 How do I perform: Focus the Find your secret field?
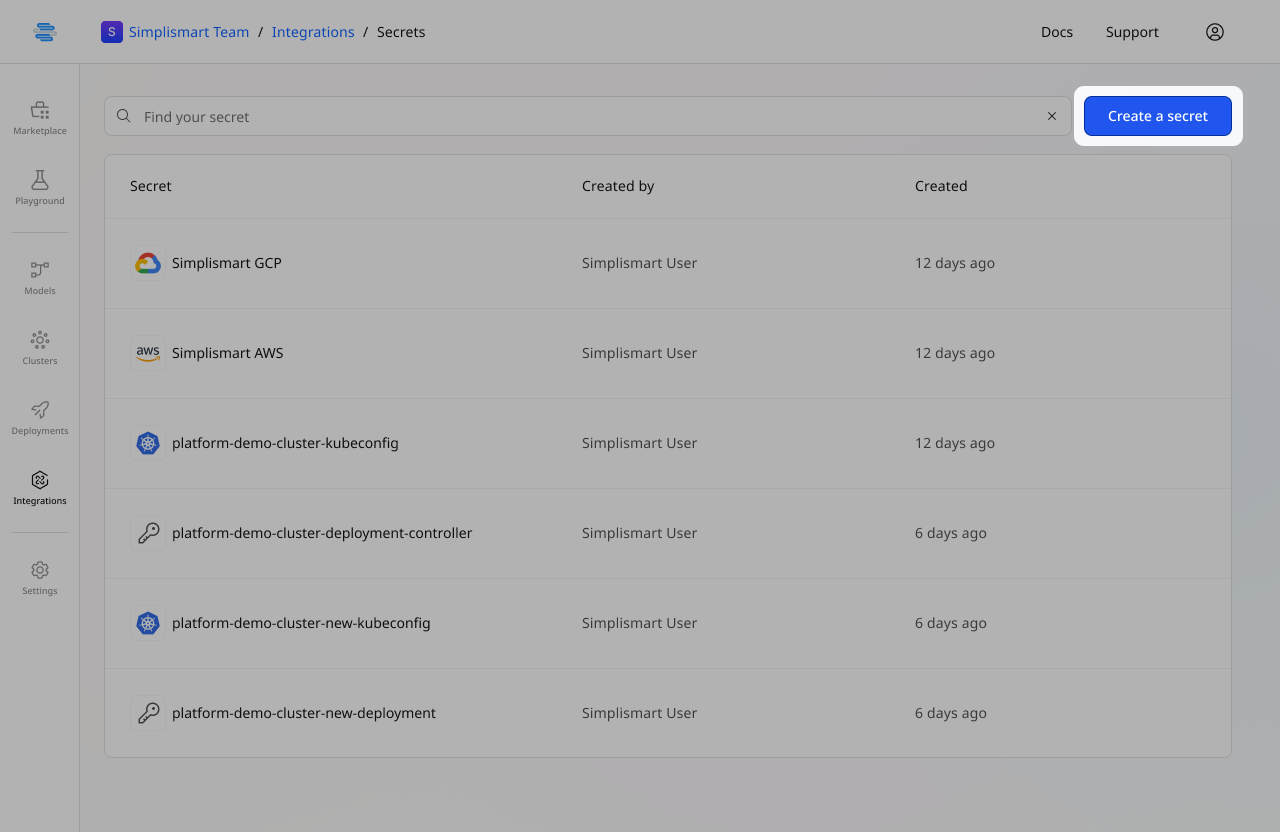click(x=588, y=116)
